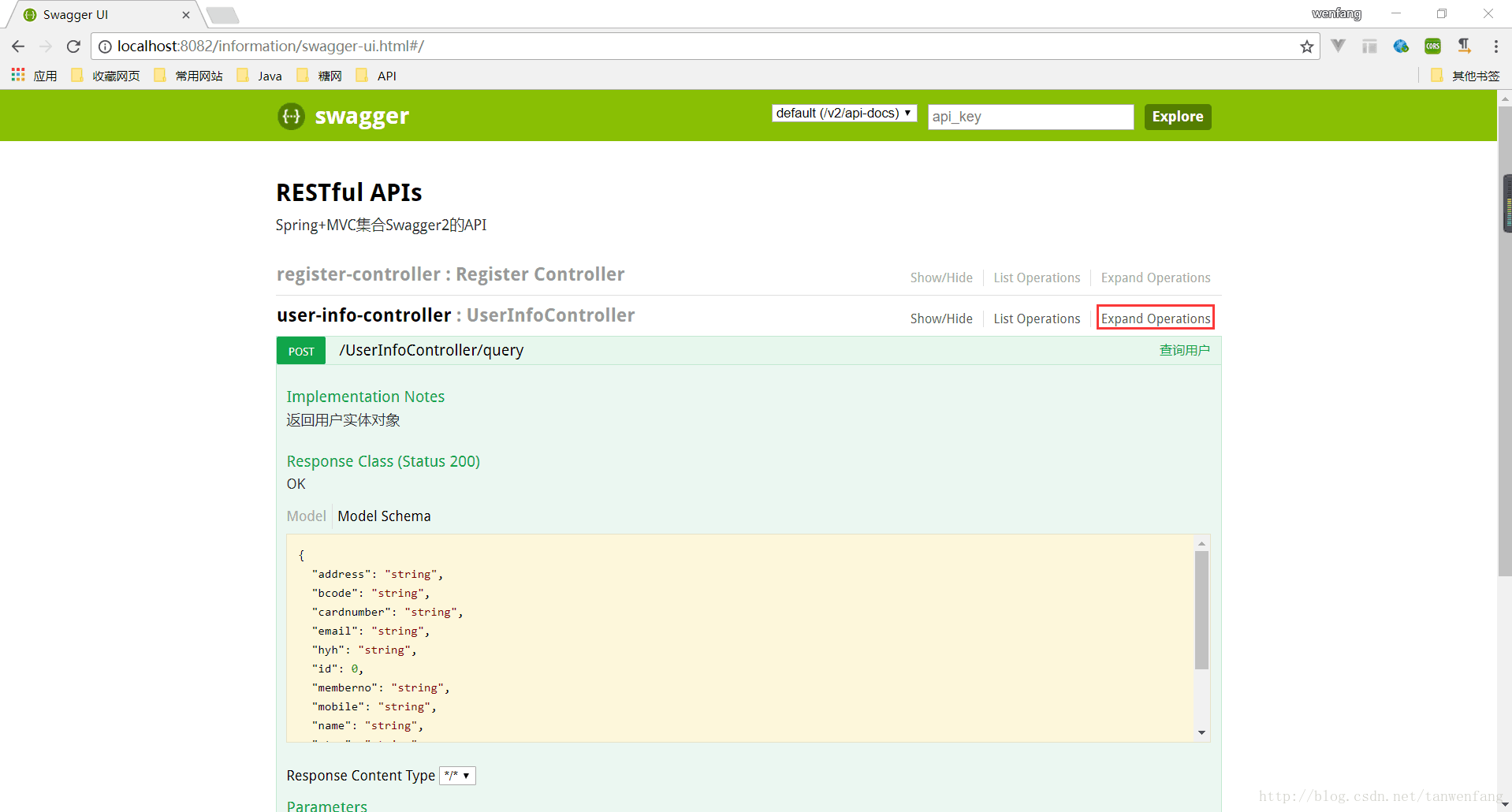Open a new browser tab
The image size is (1512, 812).
pyautogui.click(x=223, y=15)
